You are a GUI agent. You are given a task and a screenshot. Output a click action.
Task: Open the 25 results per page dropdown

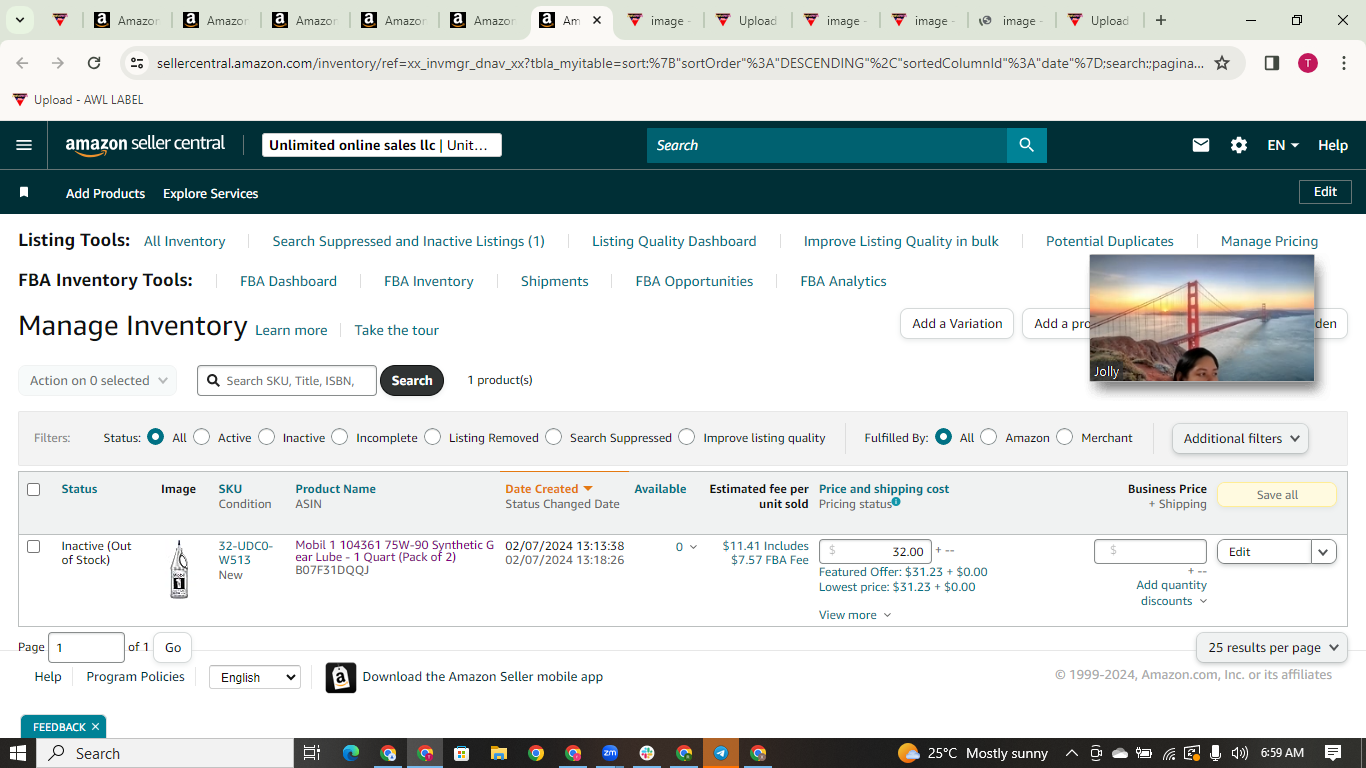(1272, 648)
